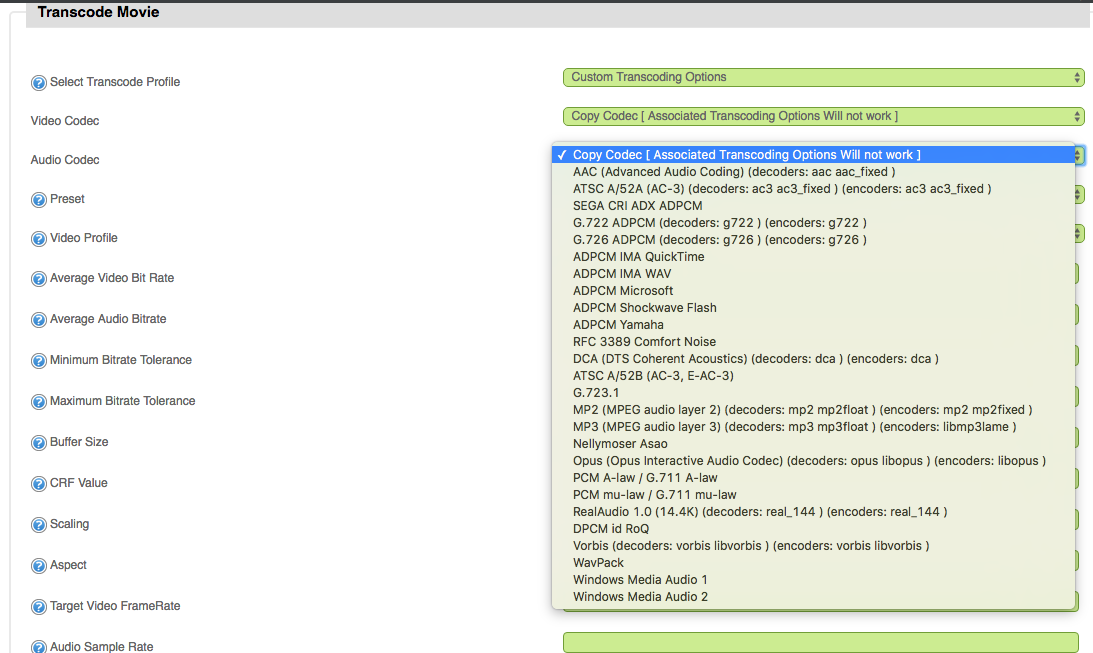
Task: Choose G.723.1 audio codec
Action: point(813,392)
